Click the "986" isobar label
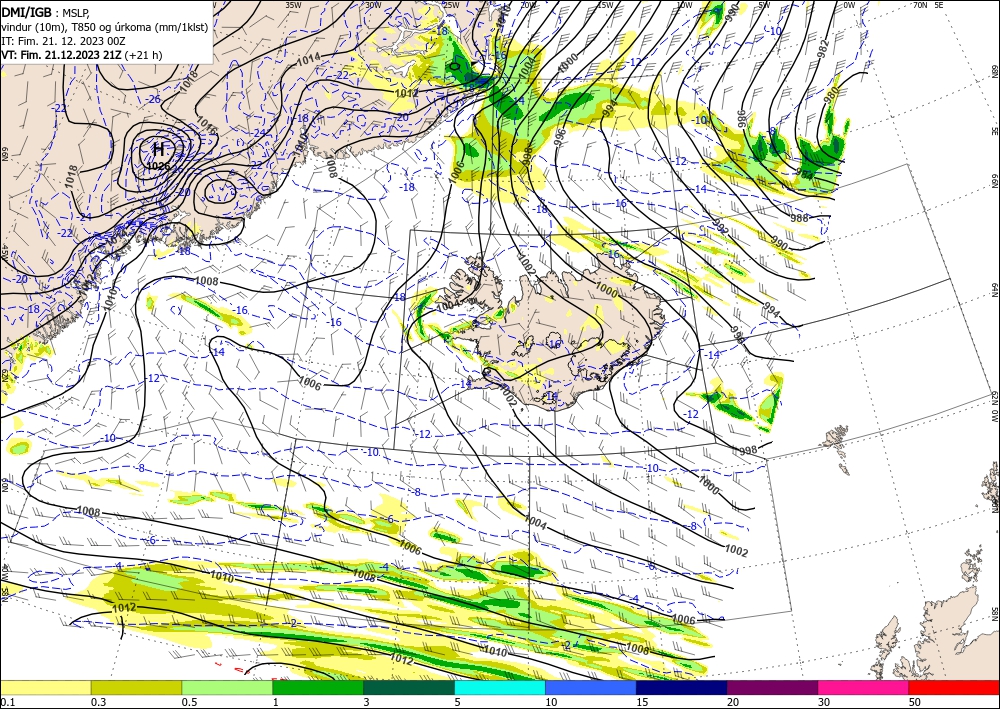The image size is (1000, 709). pos(741,118)
